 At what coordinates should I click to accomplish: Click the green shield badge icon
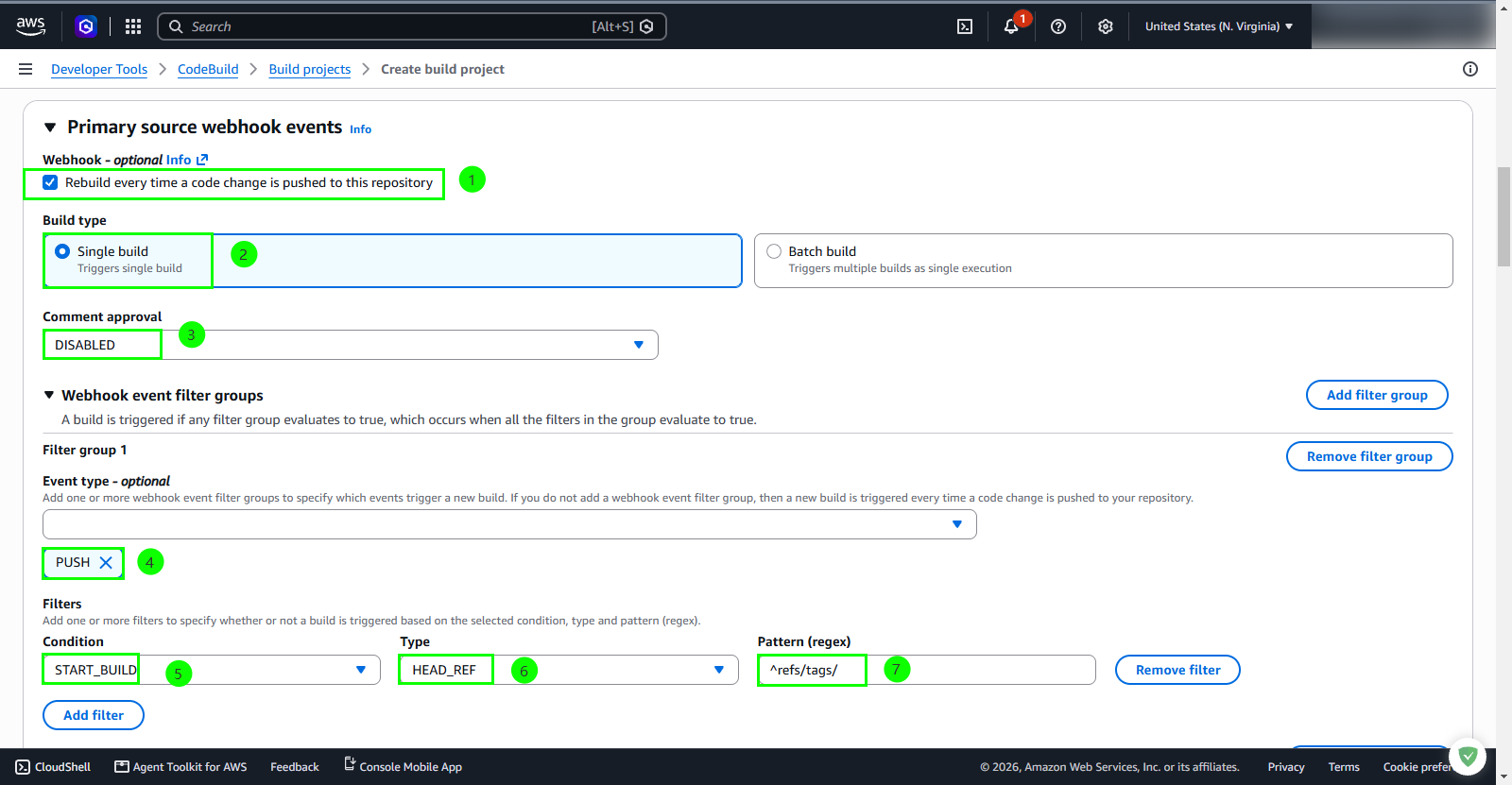[1468, 756]
